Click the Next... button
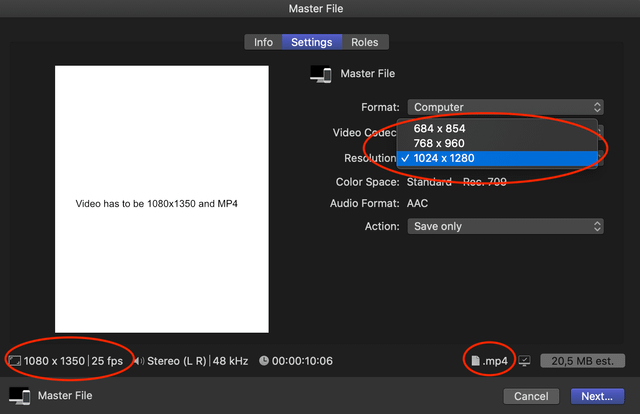Viewport: 640px width, 414px height. tap(597, 396)
